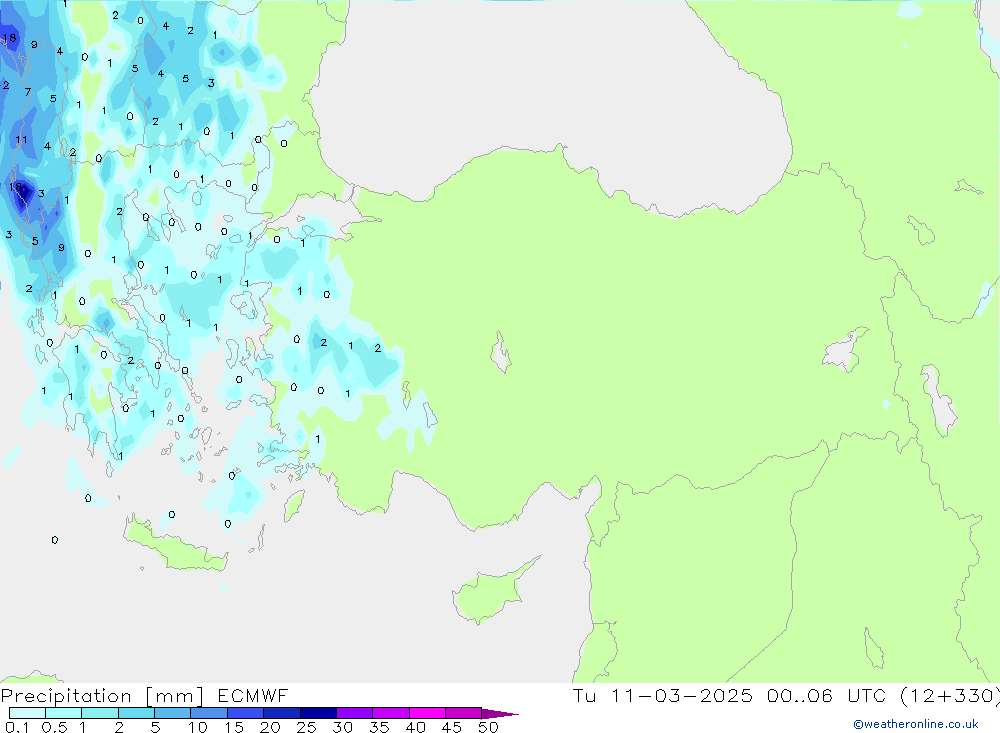Pick the 40–45 mm magenta legend swatch
Screen dimensions: 1000x733
point(427,713)
